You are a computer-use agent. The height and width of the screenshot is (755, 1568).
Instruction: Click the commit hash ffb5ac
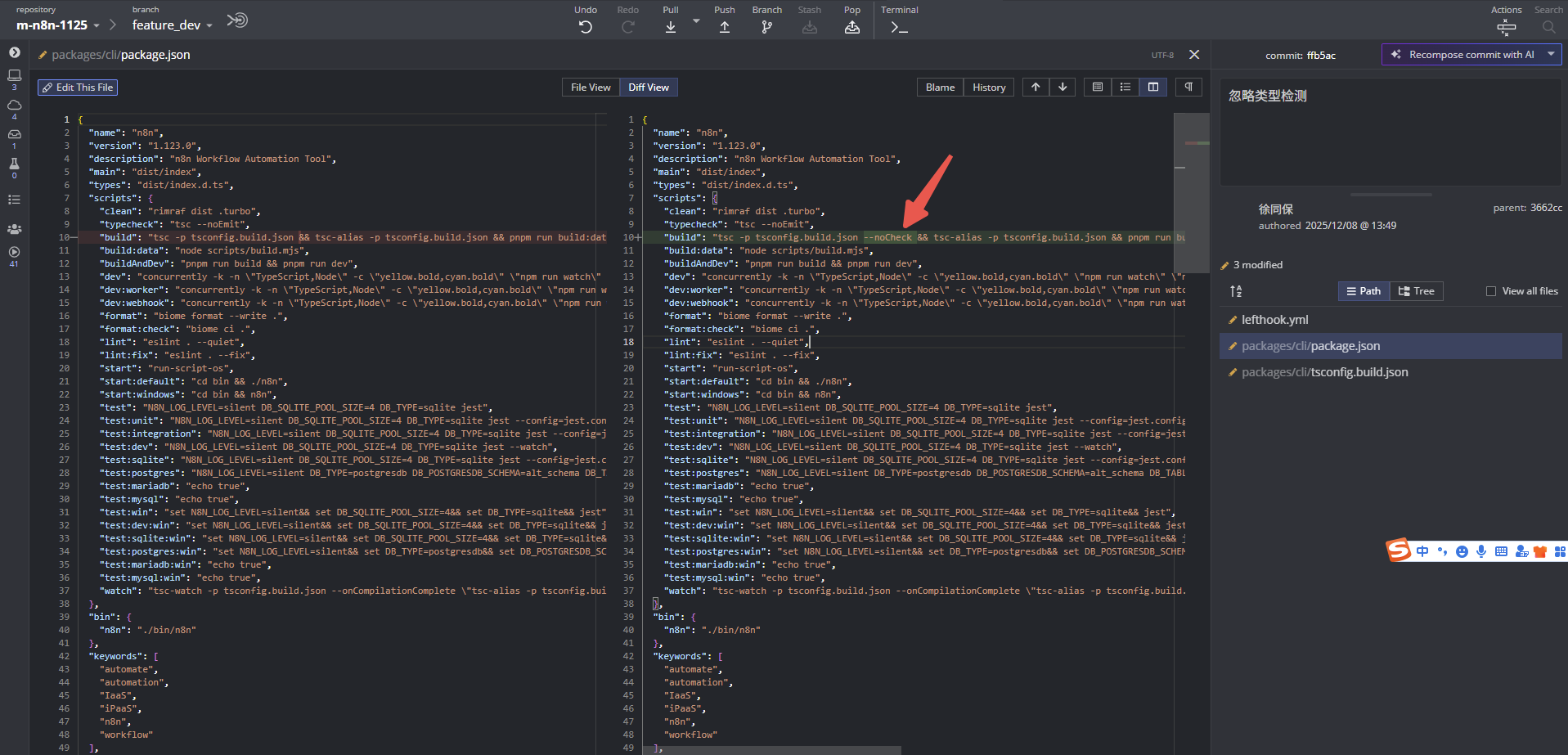1321,56
